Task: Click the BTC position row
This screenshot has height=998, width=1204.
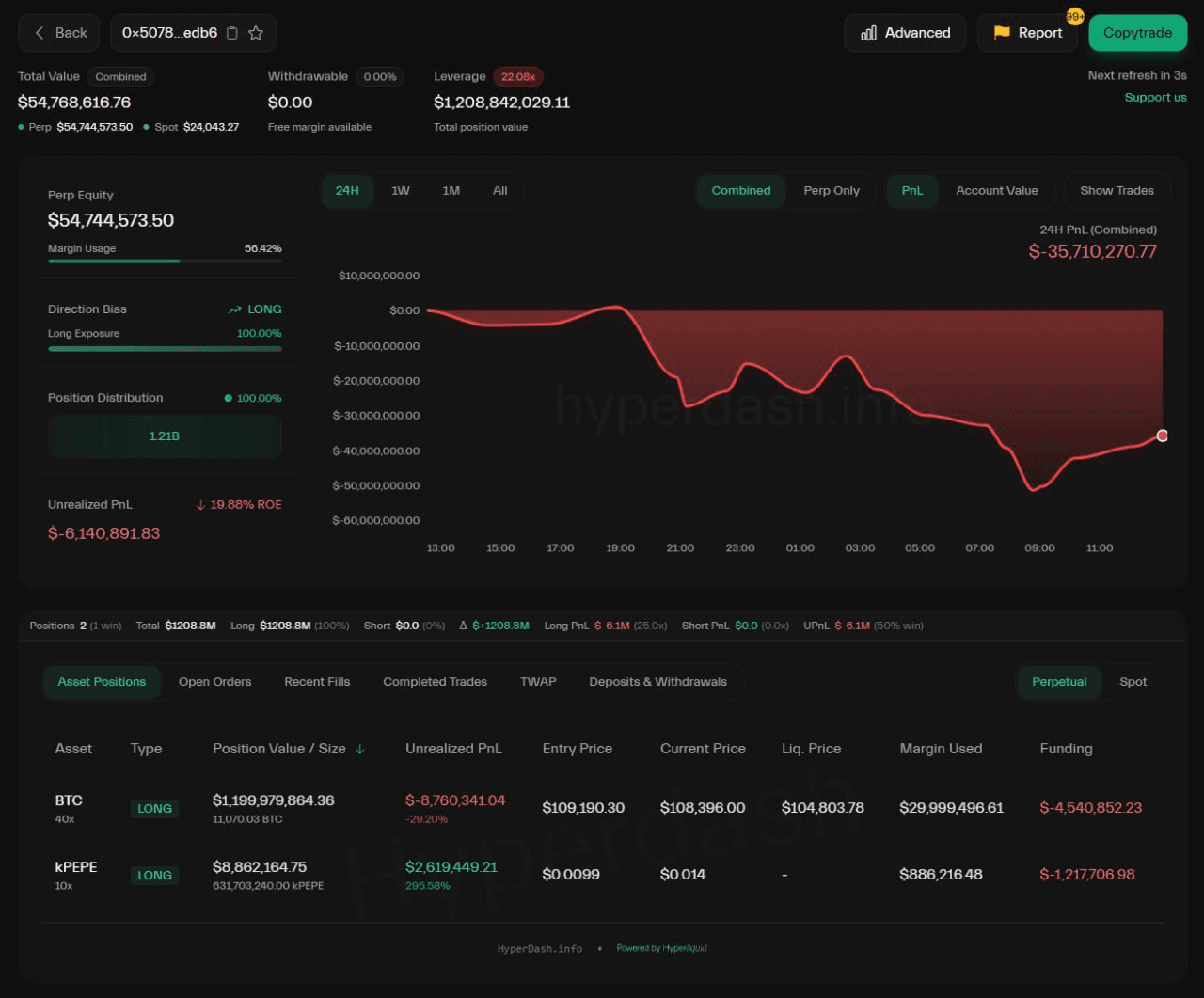Action: click(x=602, y=808)
